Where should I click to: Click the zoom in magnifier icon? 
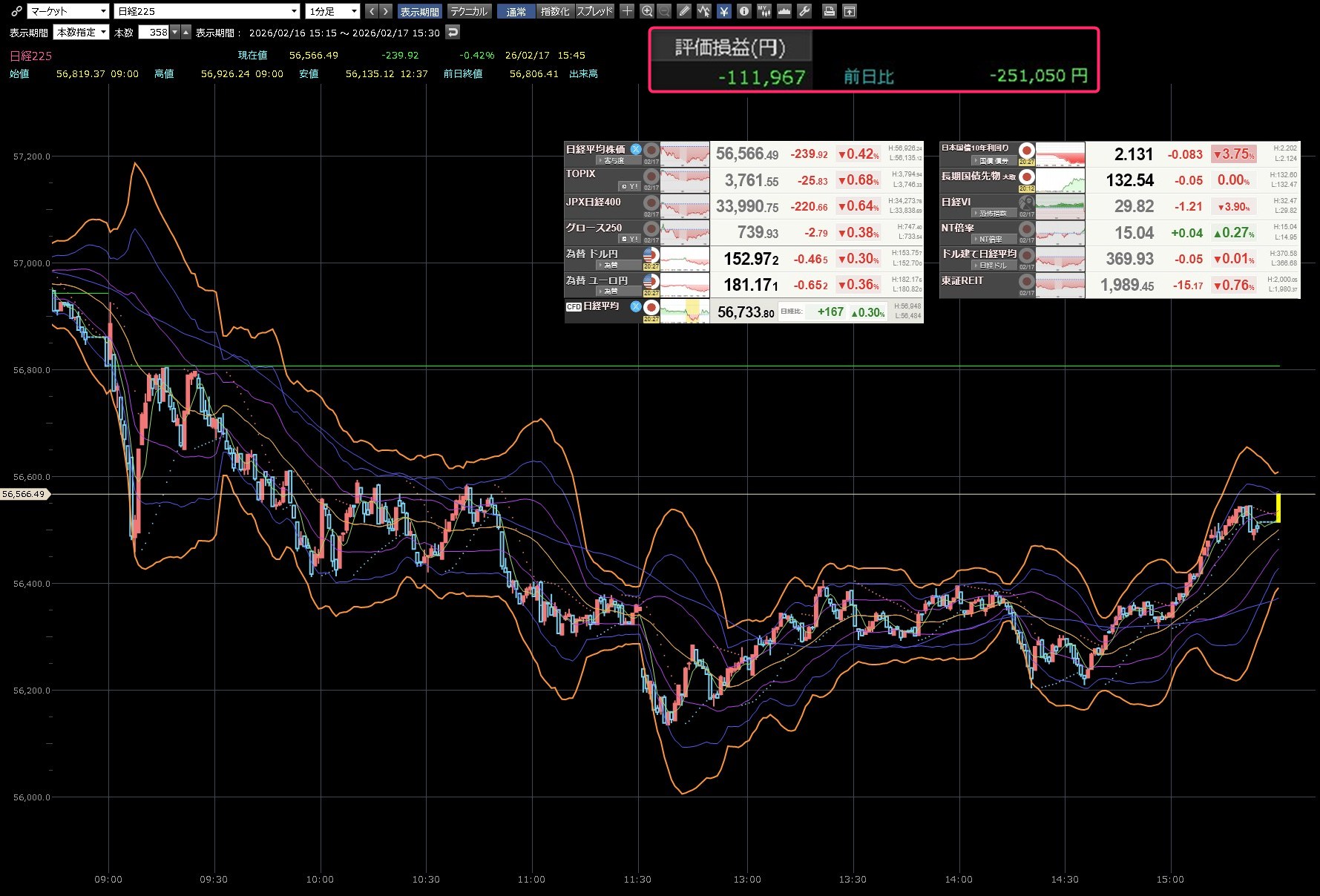tap(647, 11)
